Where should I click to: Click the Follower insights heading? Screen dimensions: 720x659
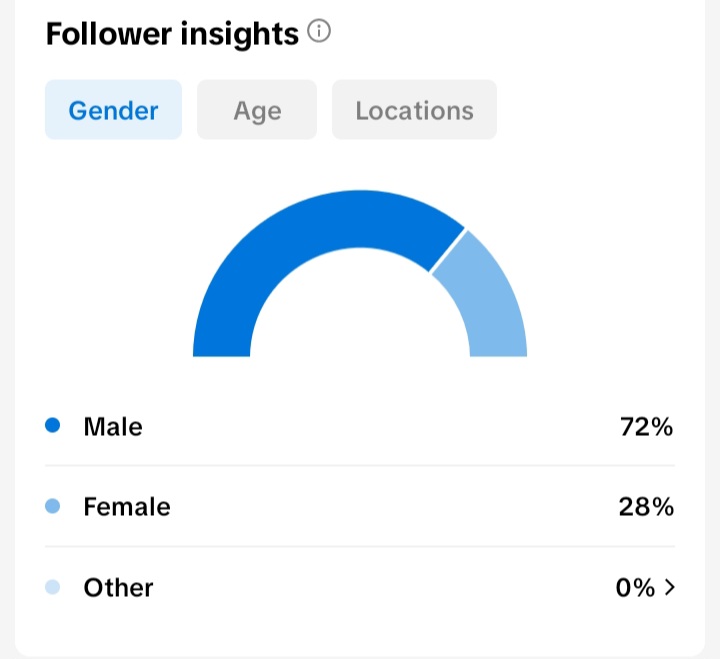click(172, 34)
